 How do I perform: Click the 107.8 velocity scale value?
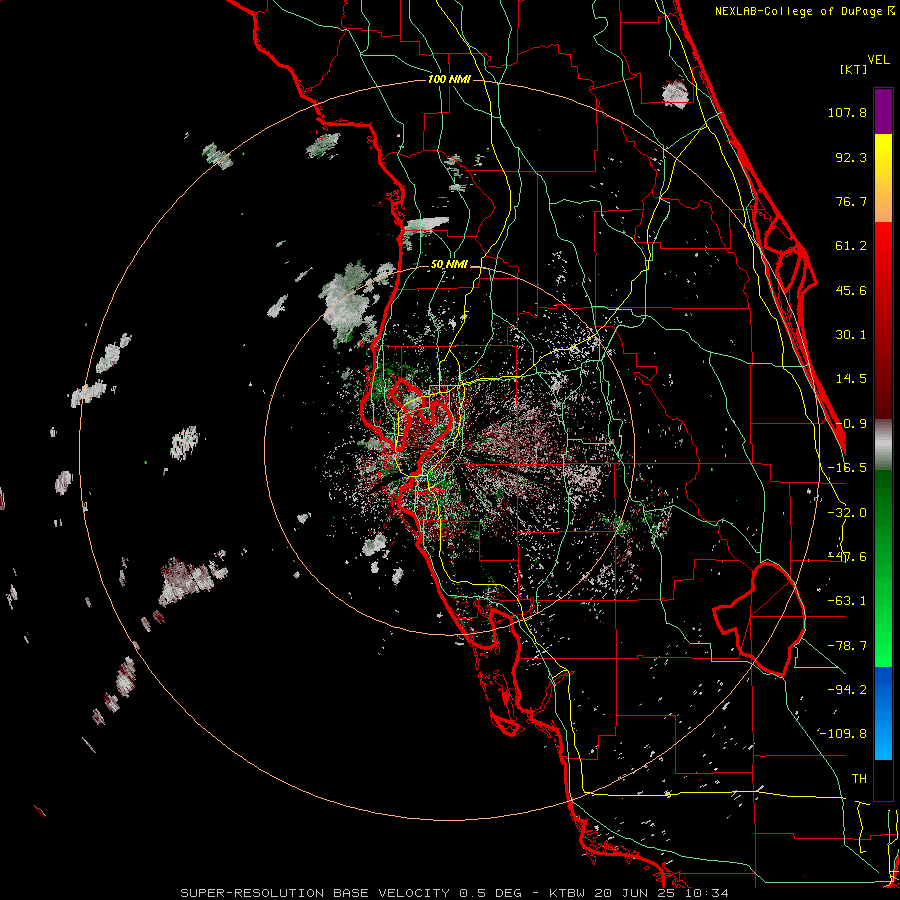[x=847, y=112]
